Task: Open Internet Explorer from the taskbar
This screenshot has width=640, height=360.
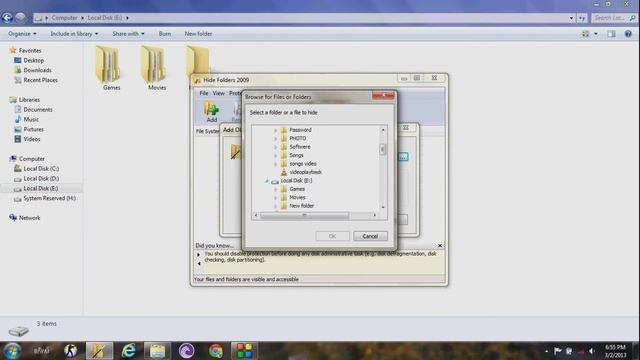Action: coord(129,351)
